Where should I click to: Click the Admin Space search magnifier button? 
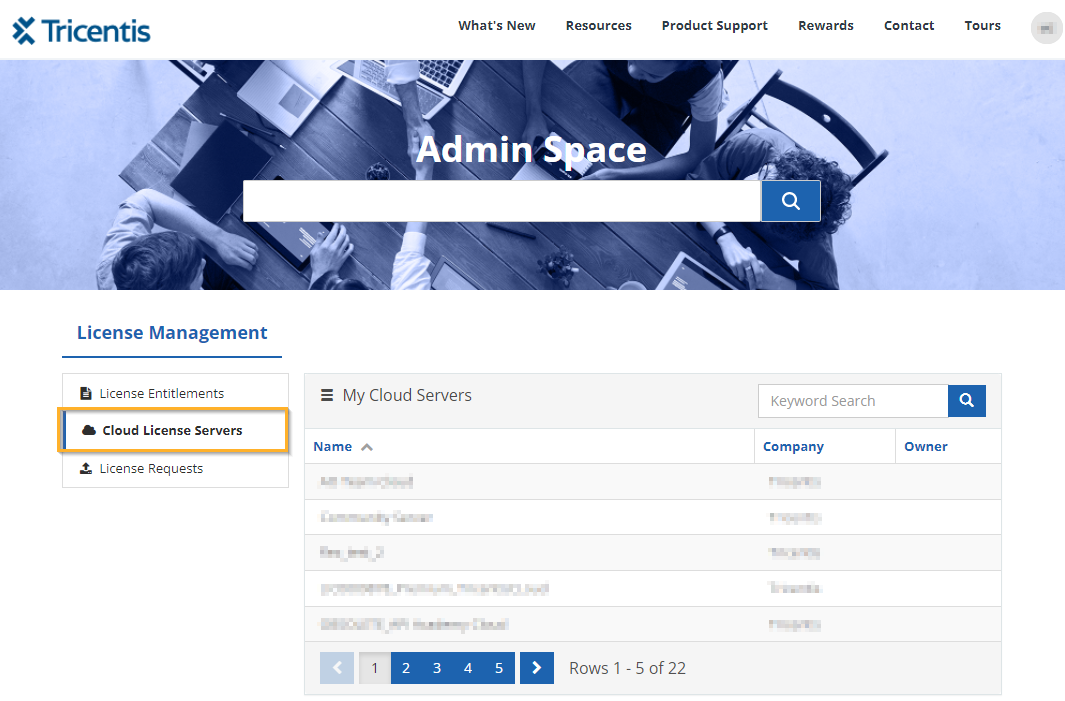pos(790,201)
